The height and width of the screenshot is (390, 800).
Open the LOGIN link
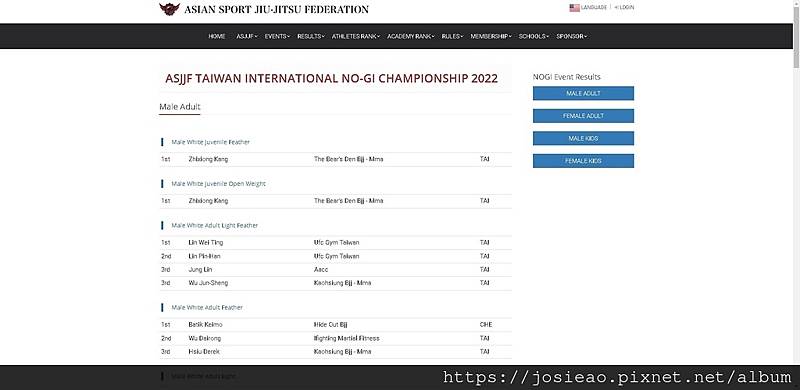tap(624, 8)
